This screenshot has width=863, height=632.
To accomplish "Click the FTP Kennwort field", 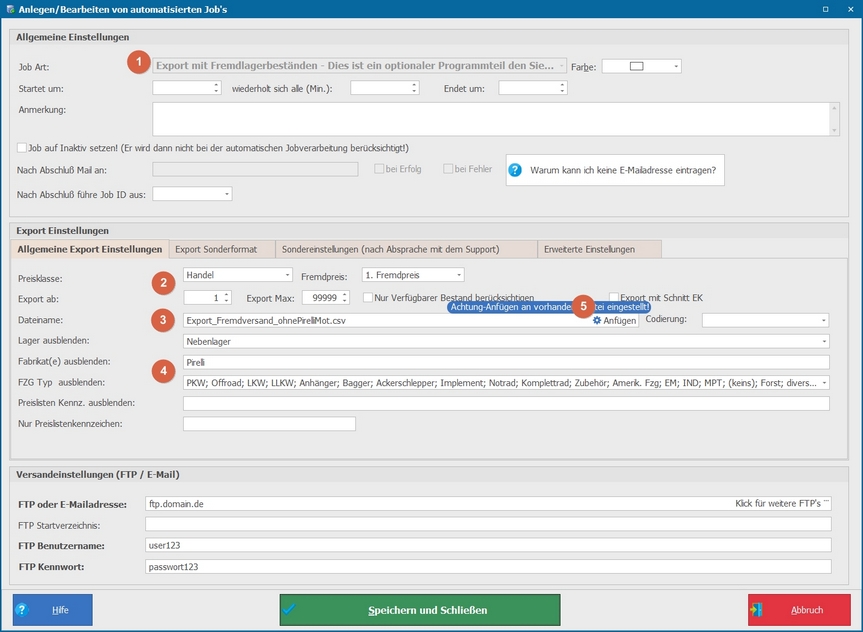I will pyautogui.click(x=488, y=566).
